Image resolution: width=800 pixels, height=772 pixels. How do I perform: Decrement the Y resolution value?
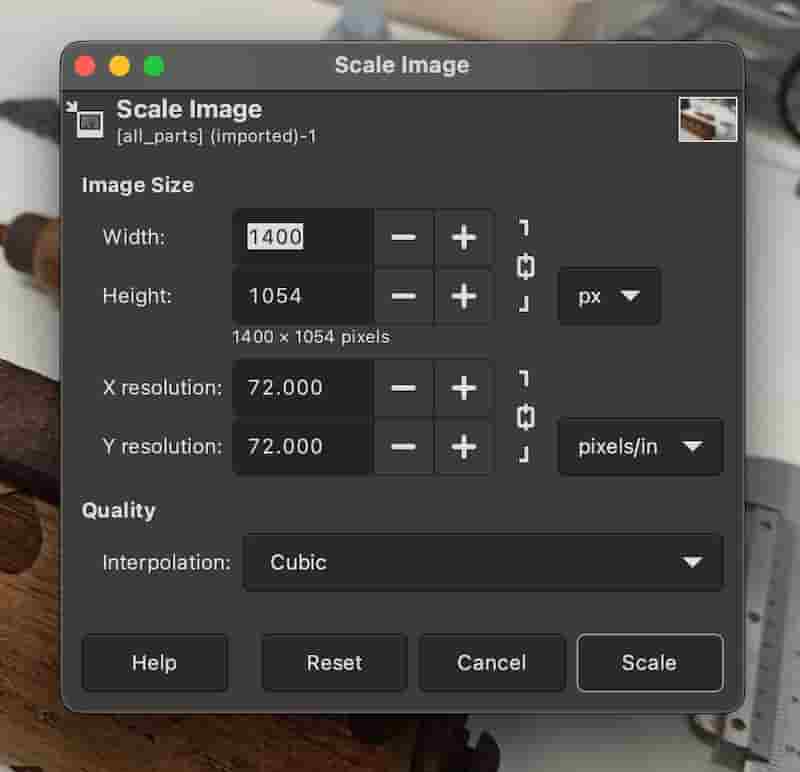coord(404,447)
